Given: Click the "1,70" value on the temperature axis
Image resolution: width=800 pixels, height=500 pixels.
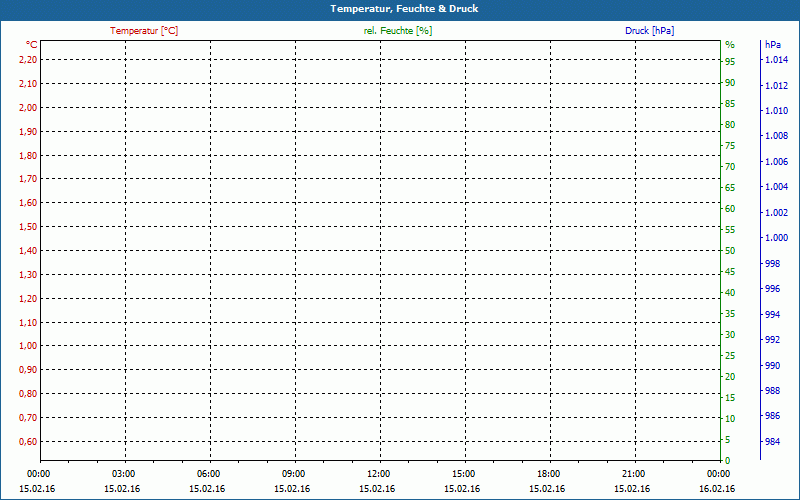Looking at the screenshot, I should pos(28,179).
